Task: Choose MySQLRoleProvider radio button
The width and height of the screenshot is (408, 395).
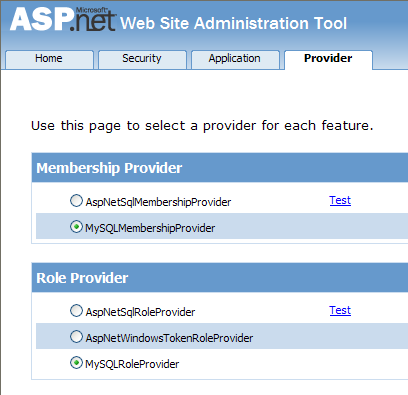Action: point(76,363)
